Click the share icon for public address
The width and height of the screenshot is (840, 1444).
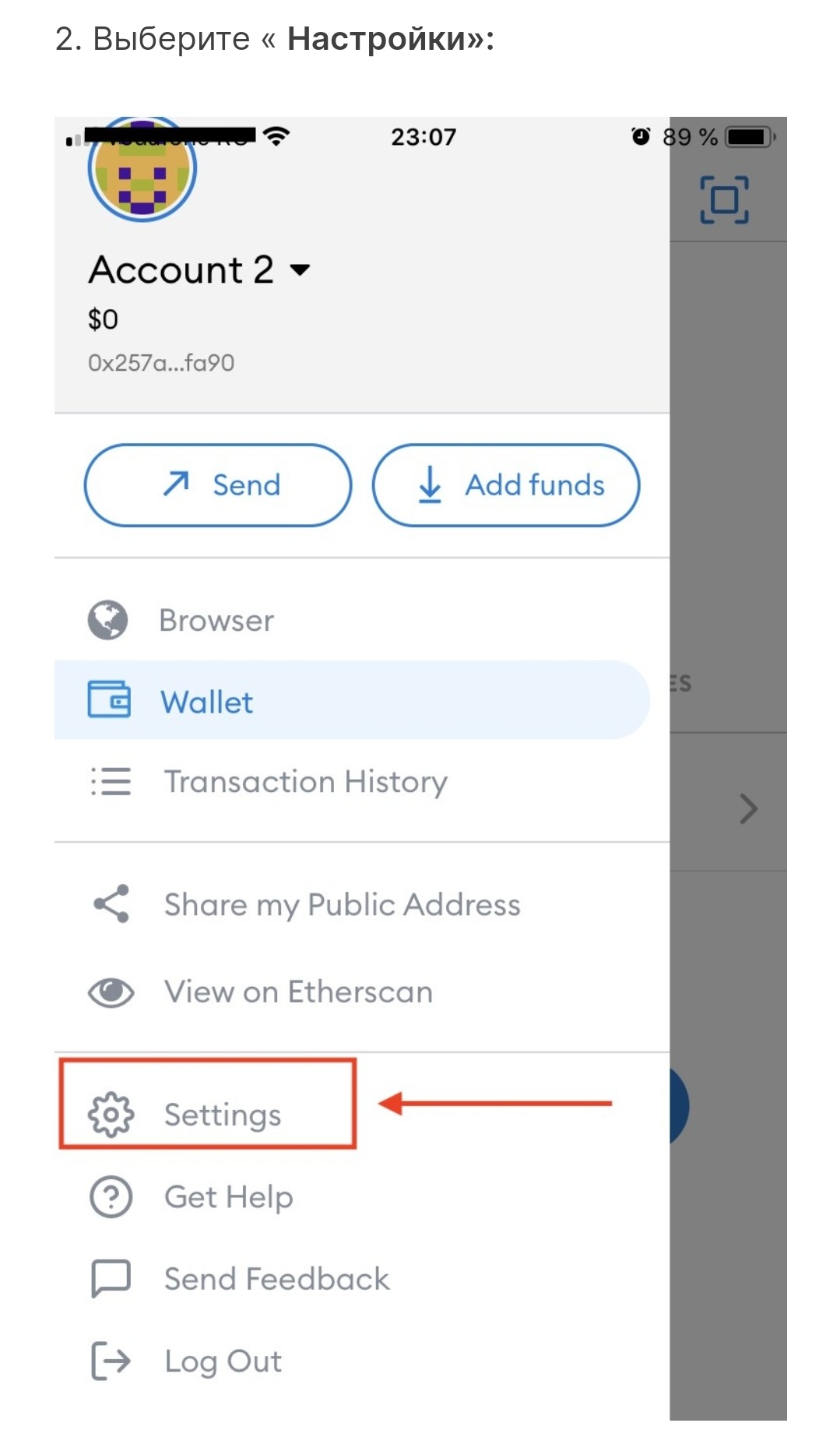(111, 903)
